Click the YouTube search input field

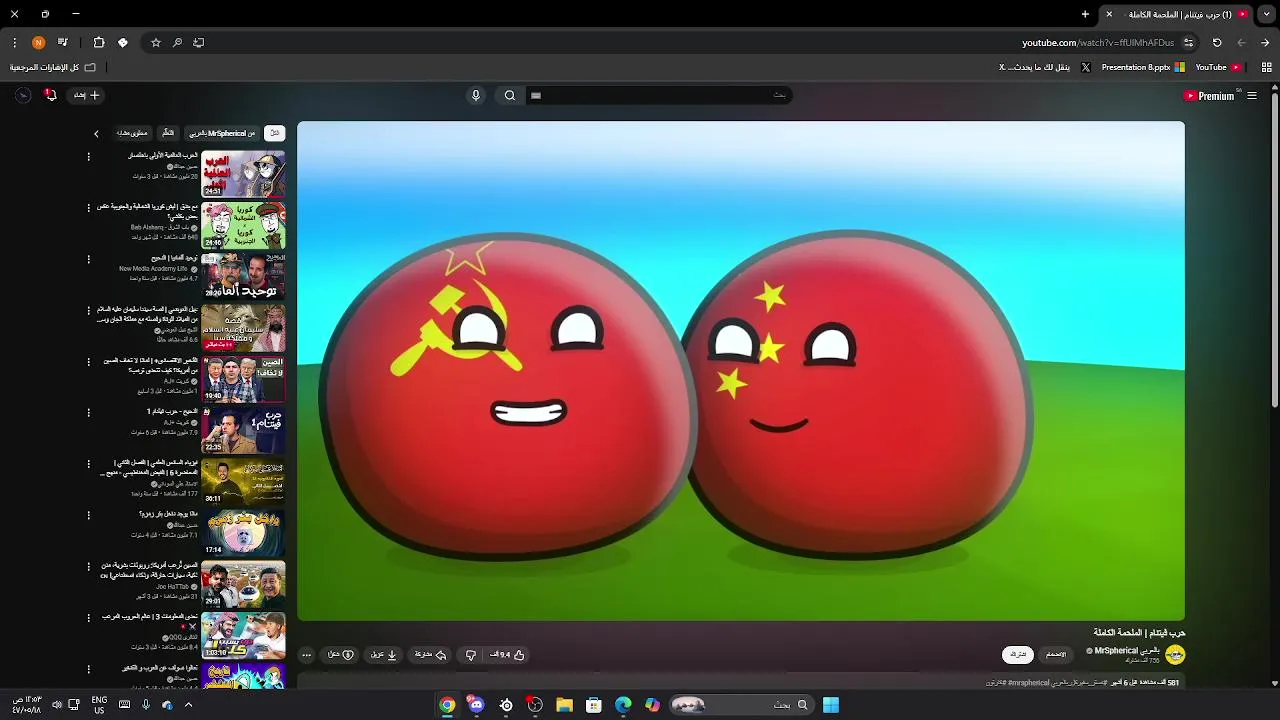[x=660, y=95]
